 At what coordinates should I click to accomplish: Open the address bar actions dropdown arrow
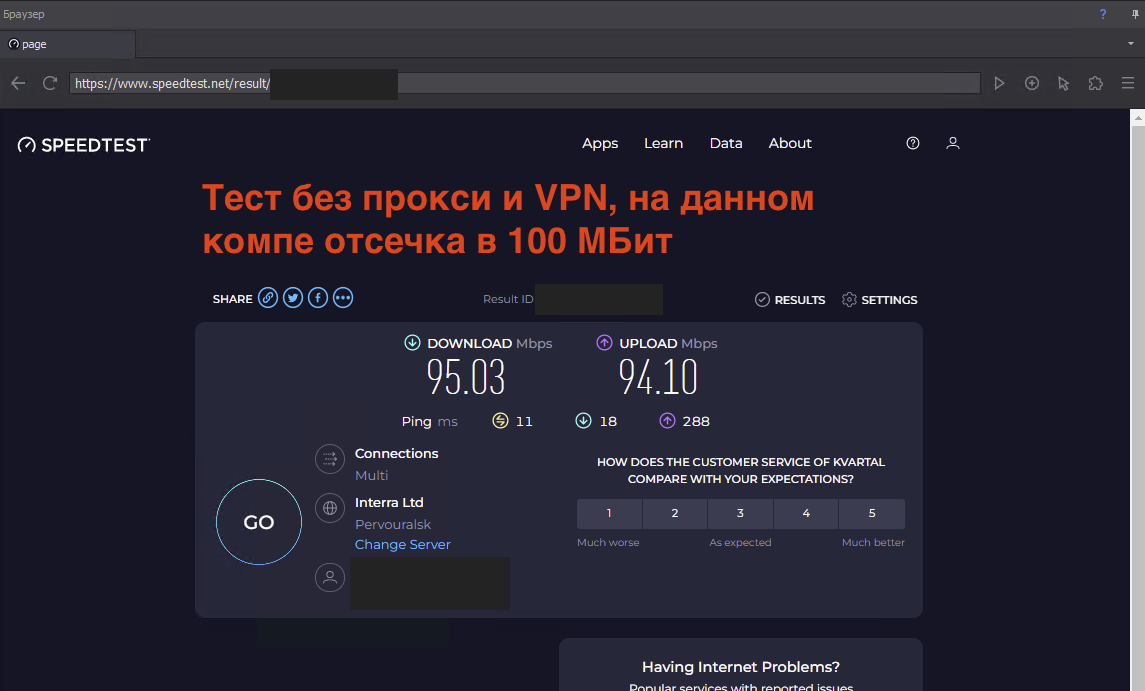click(1130, 44)
